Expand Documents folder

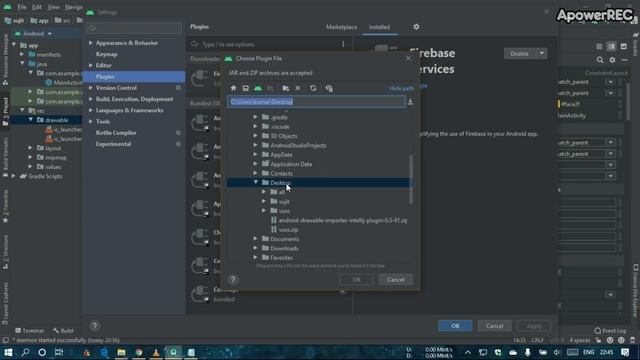point(256,239)
